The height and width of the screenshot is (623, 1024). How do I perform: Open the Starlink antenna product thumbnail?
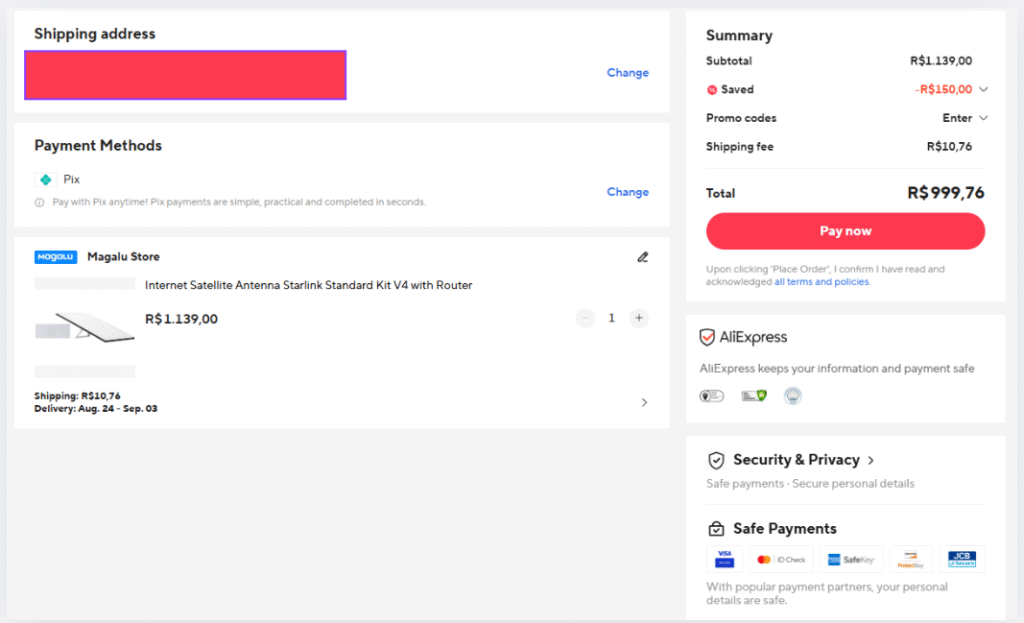(84, 326)
